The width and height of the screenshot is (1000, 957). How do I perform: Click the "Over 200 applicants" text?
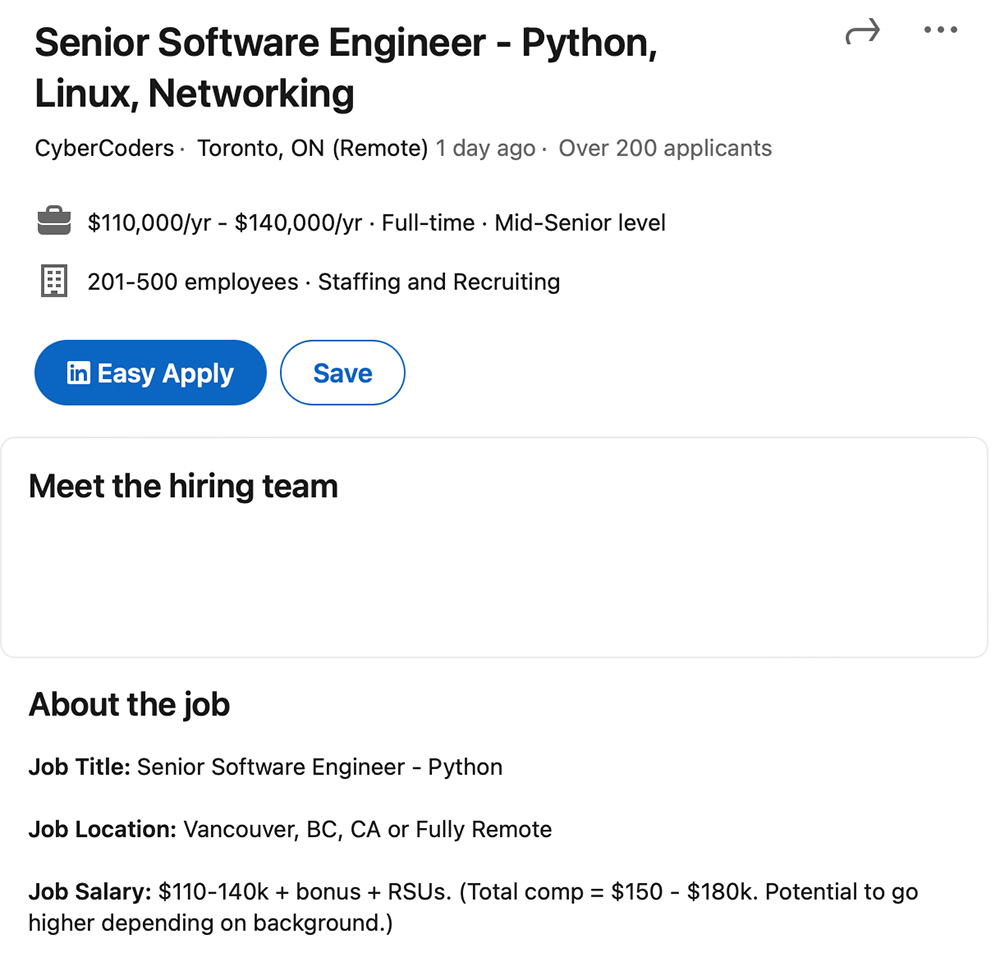(665, 148)
